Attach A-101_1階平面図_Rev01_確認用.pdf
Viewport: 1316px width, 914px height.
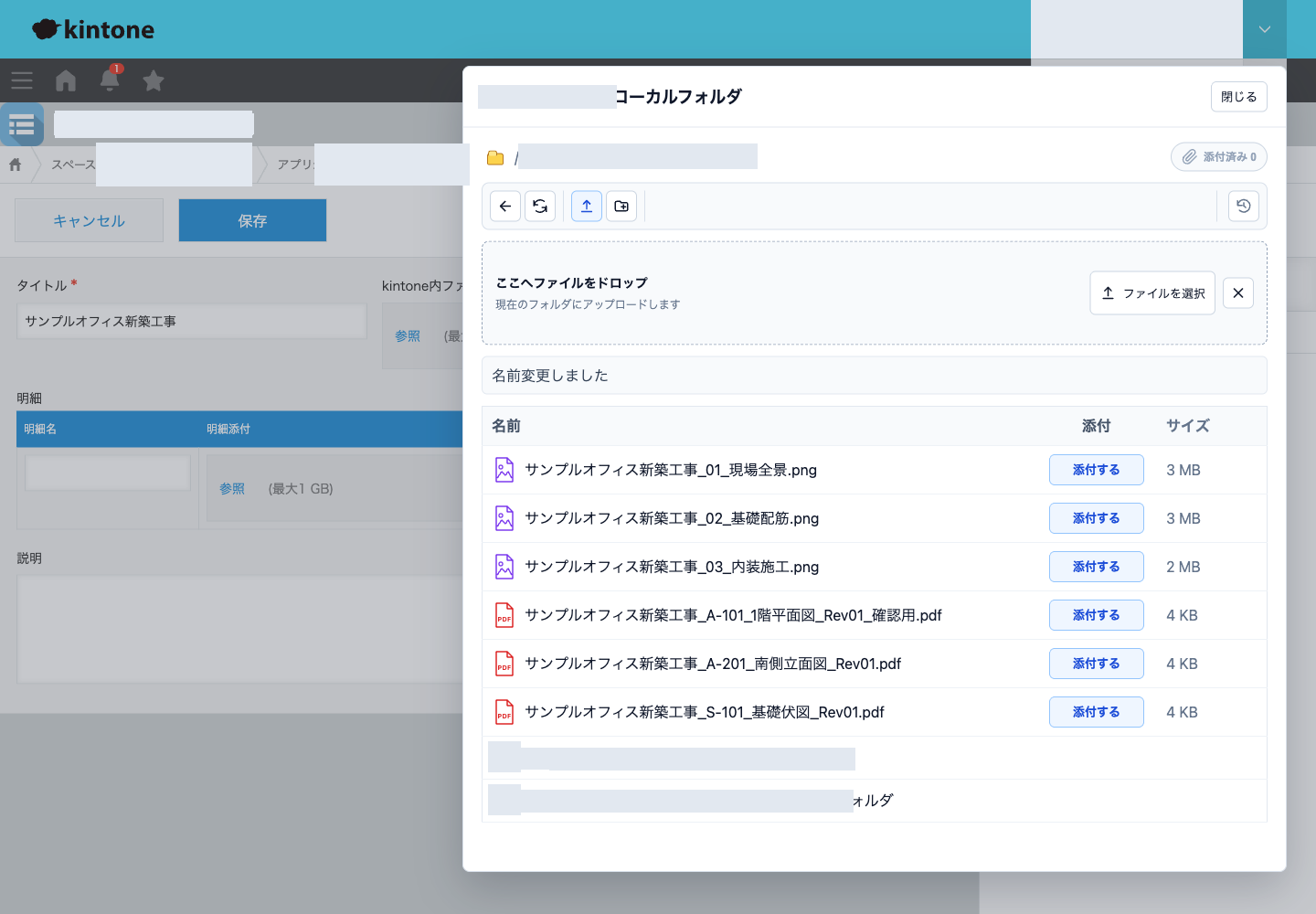pyautogui.click(x=1097, y=615)
